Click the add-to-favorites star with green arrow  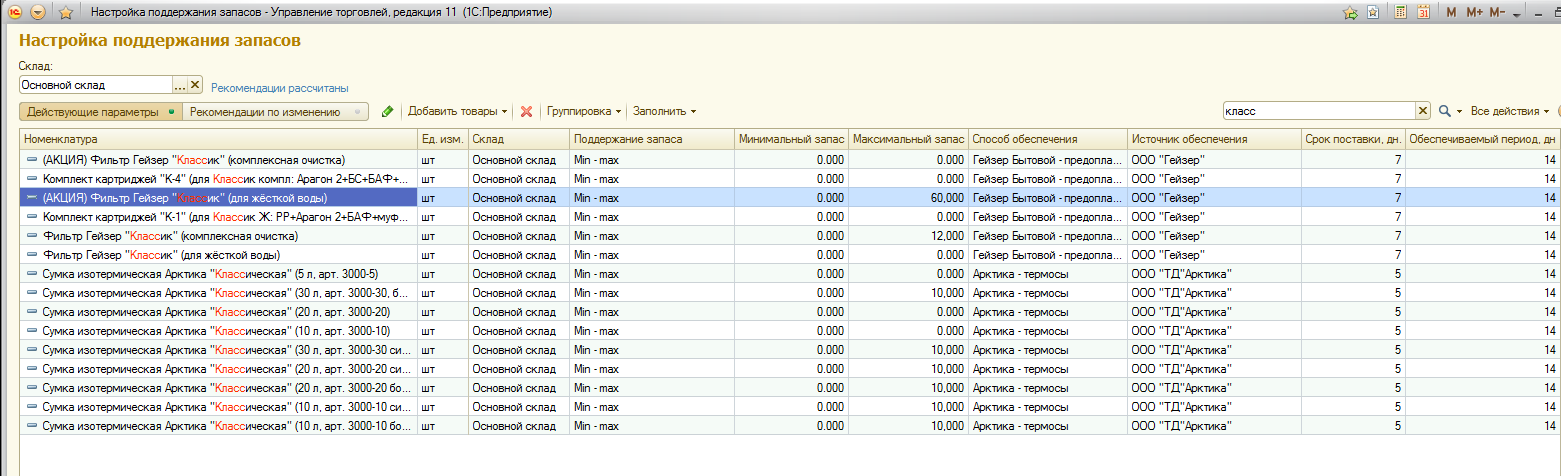[x=1350, y=13]
